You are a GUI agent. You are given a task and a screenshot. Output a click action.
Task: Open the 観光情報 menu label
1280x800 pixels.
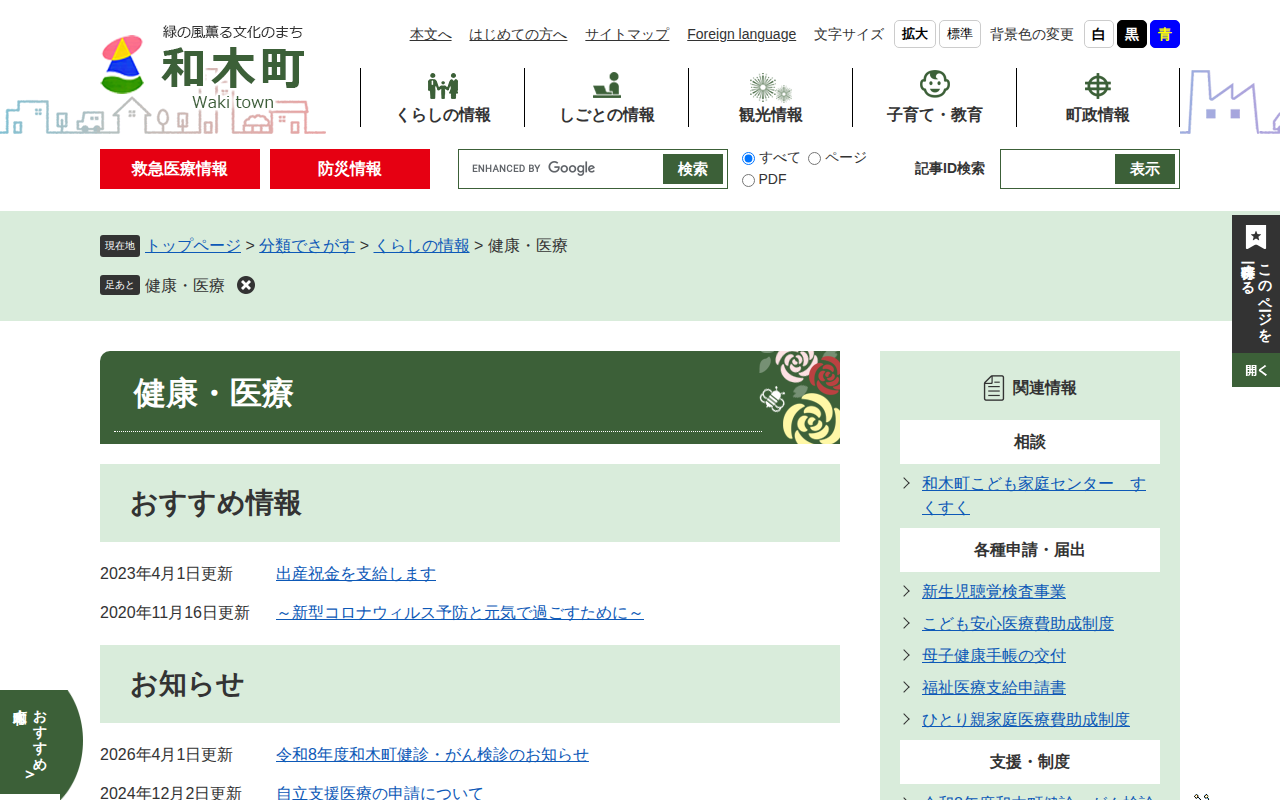[x=771, y=115]
